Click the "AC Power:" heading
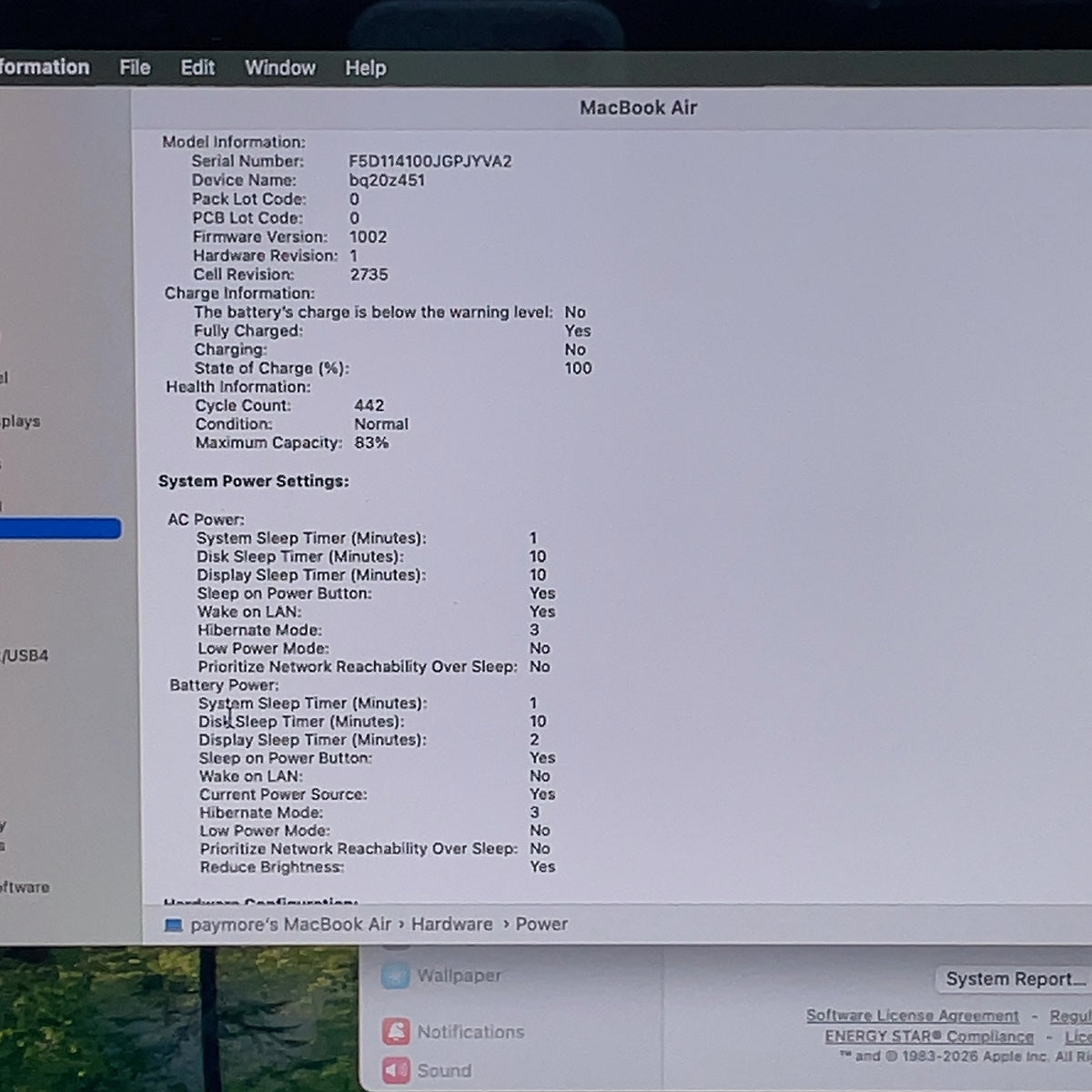 point(206,520)
